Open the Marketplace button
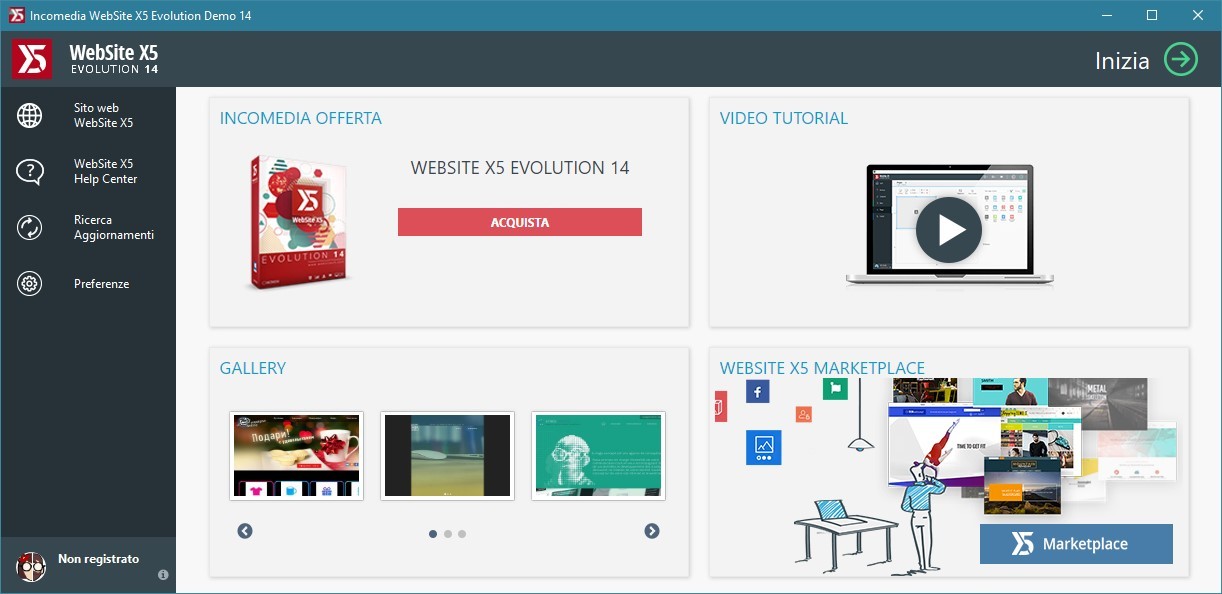Viewport: 1222px width, 594px height. pyautogui.click(x=1075, y=544)
